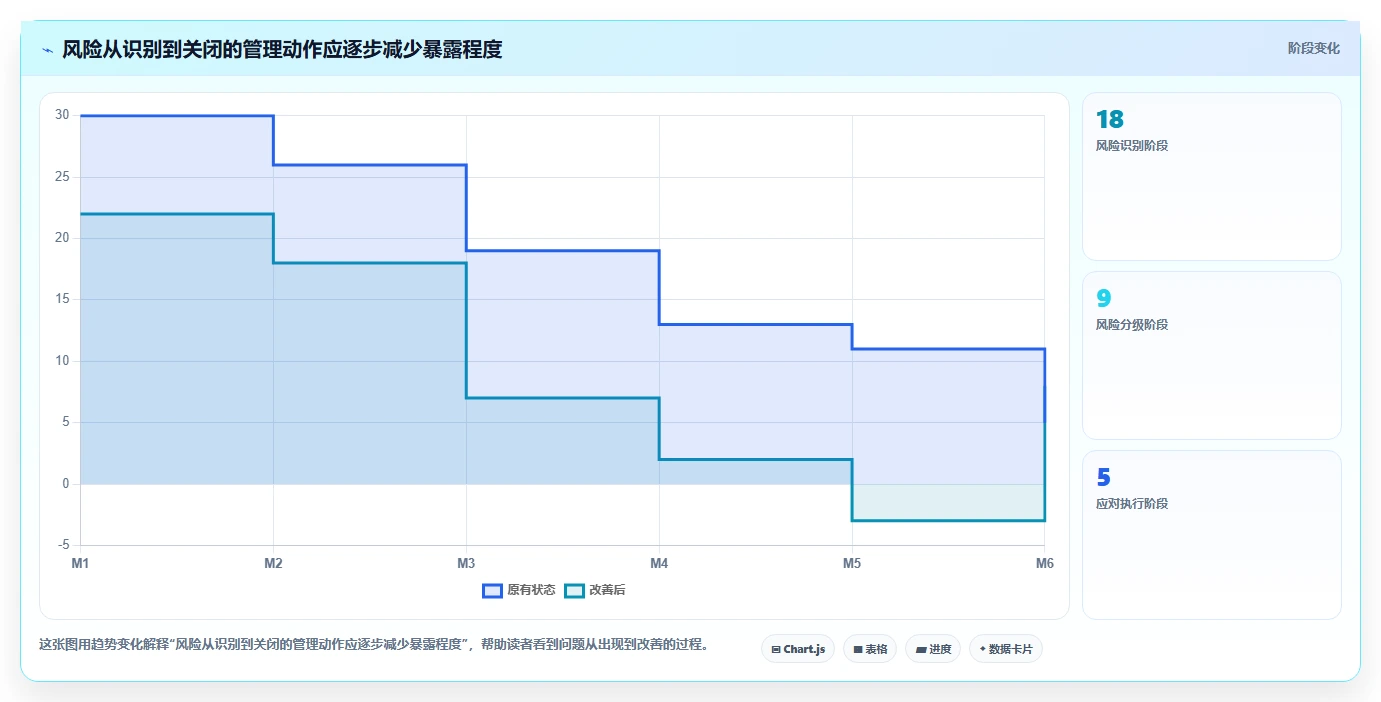
Task: Click the -5 y-axis label
Action: 63,545
